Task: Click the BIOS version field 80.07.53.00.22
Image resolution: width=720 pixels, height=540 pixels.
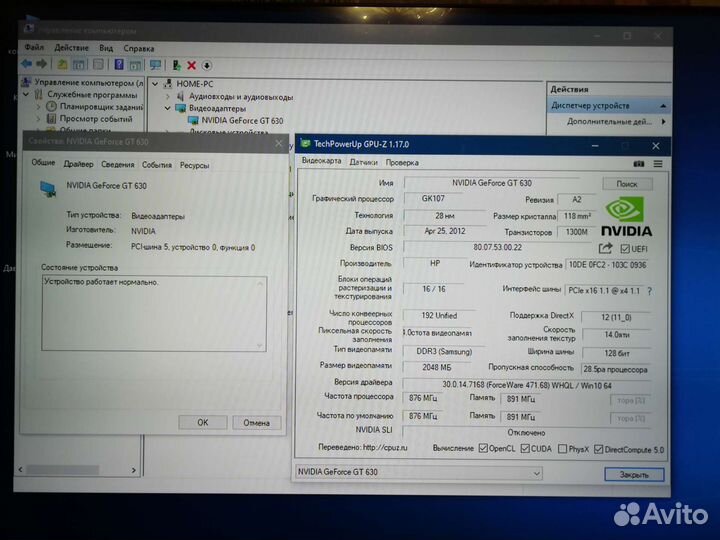Action: pyautogui.click(x=498, y=247)
